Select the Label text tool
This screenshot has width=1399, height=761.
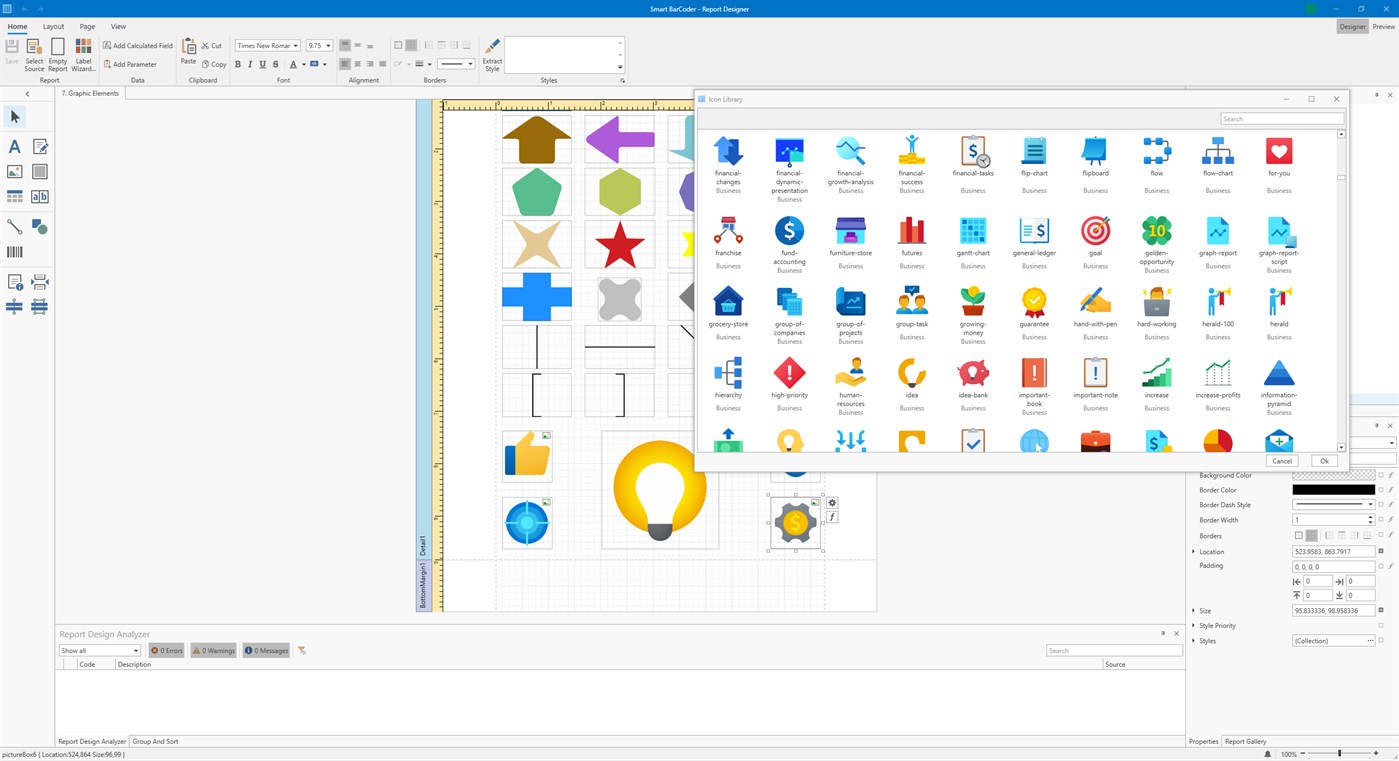click(14, 146)
